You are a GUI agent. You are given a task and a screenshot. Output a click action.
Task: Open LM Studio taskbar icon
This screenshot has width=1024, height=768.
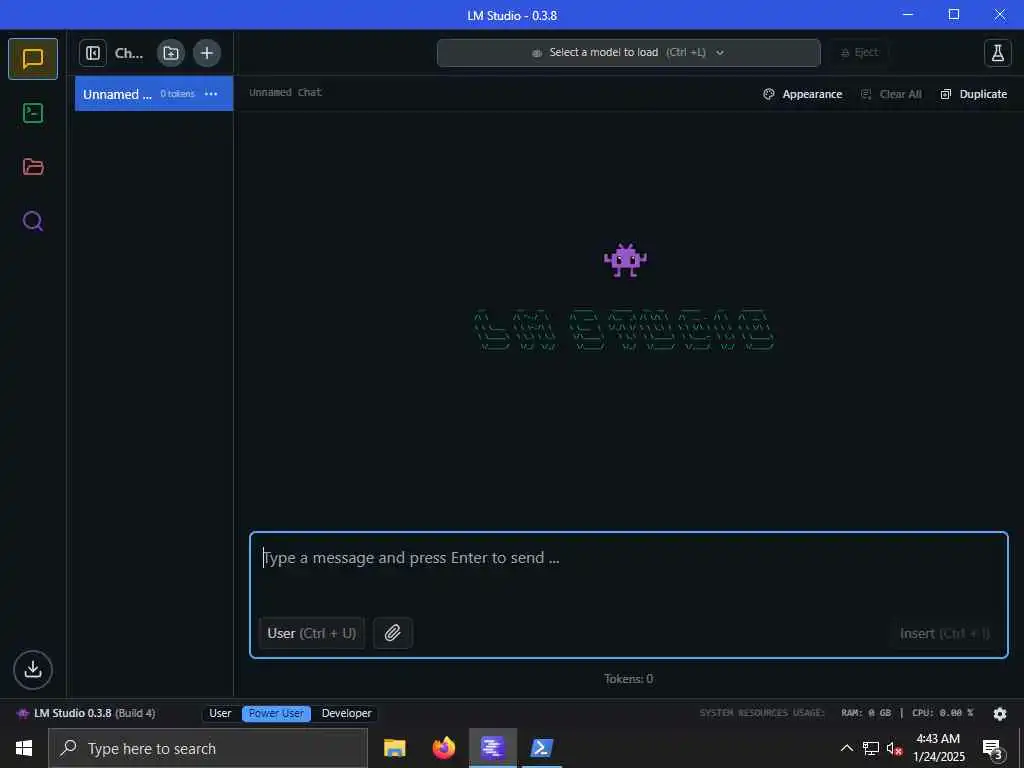[493, 748]
